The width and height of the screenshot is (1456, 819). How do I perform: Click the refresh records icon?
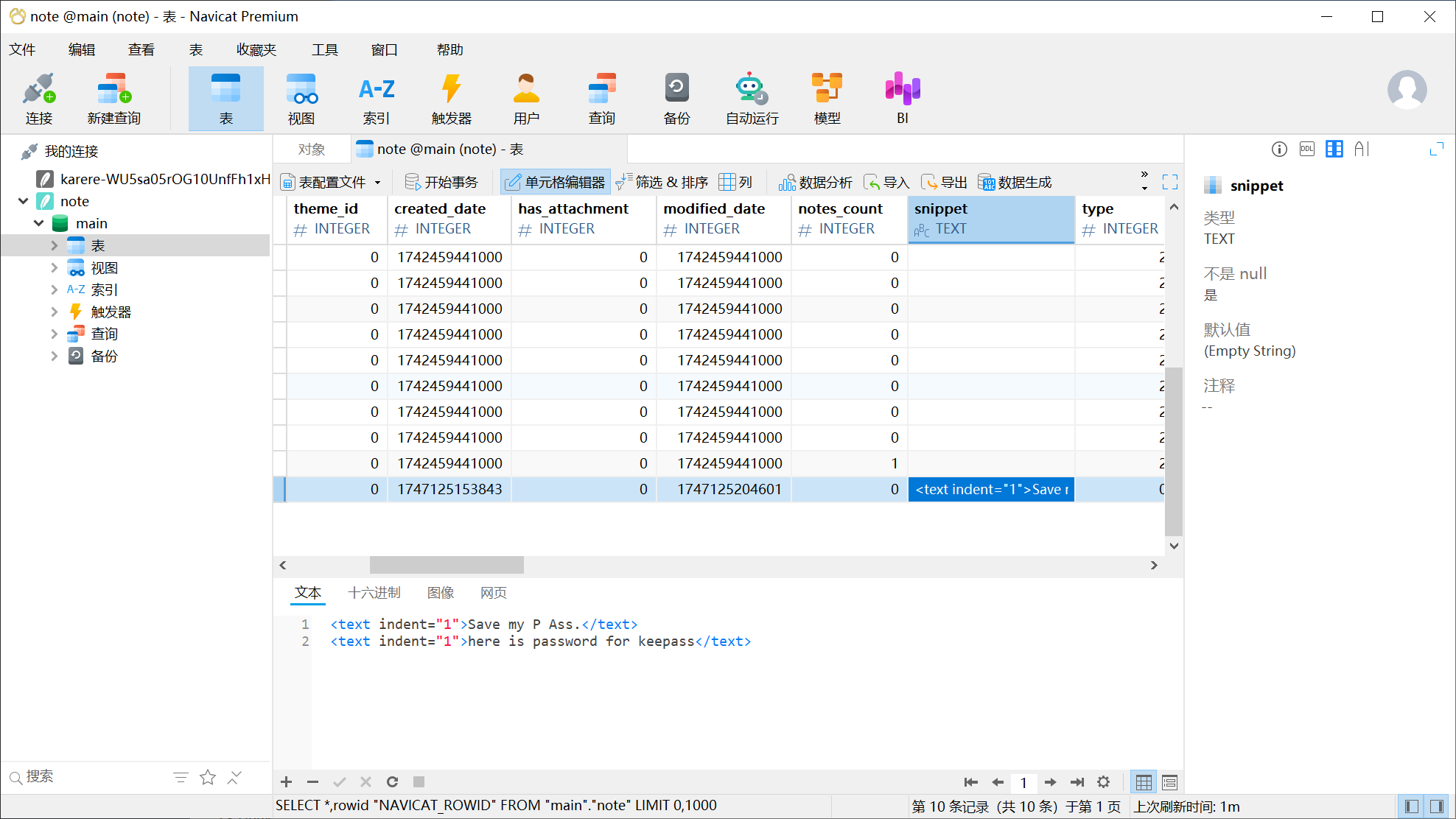coord(392,781)
